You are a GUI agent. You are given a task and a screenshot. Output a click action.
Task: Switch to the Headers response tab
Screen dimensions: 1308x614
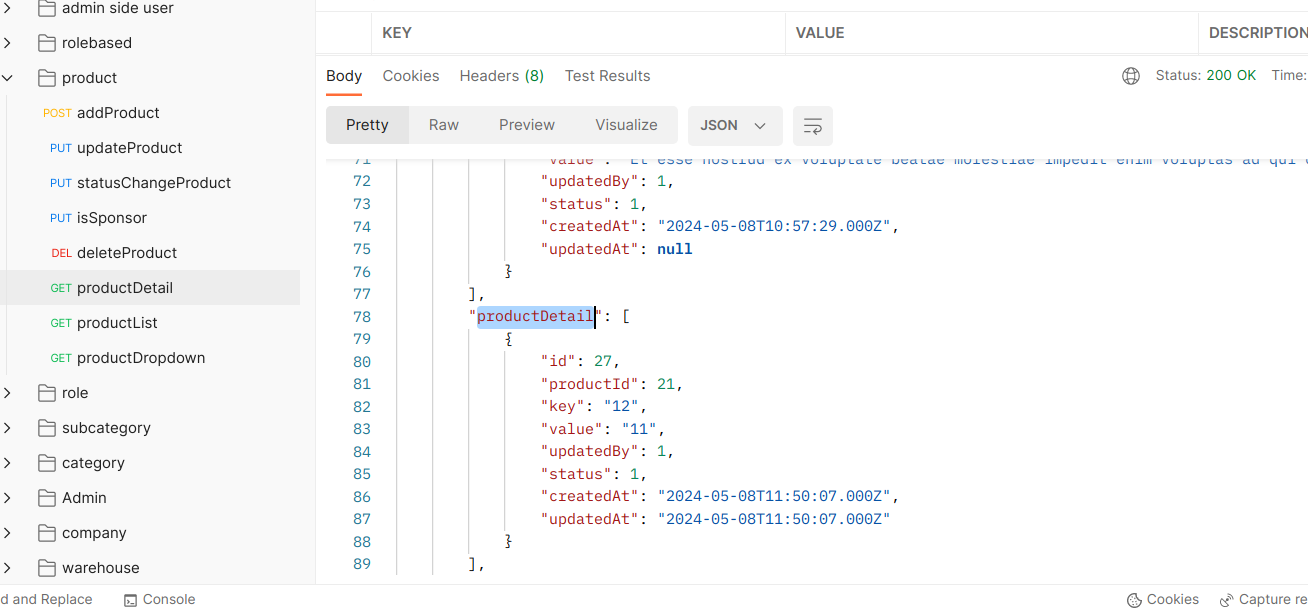(501, 76)
